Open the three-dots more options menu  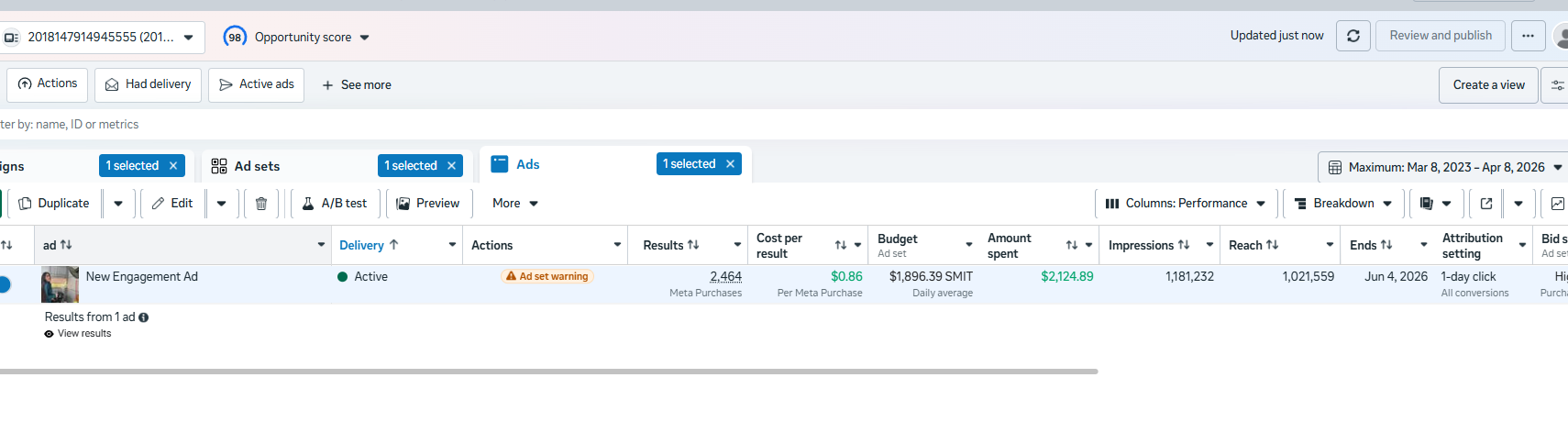pyautogui.click(x=1528, y=36)
